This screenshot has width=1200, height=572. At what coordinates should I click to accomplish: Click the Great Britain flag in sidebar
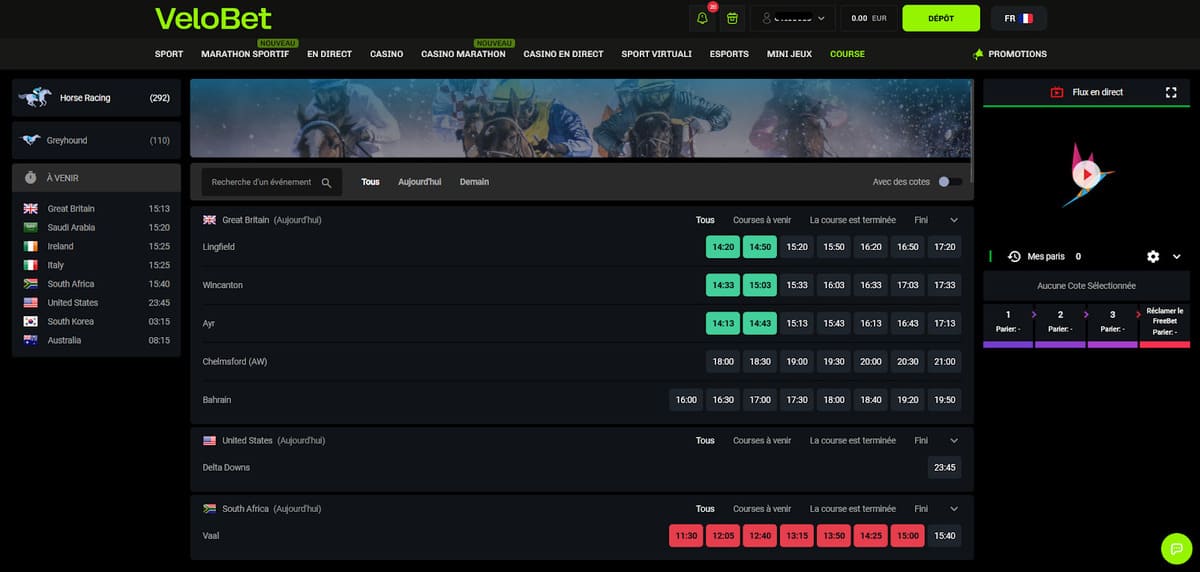click(30, 209)
